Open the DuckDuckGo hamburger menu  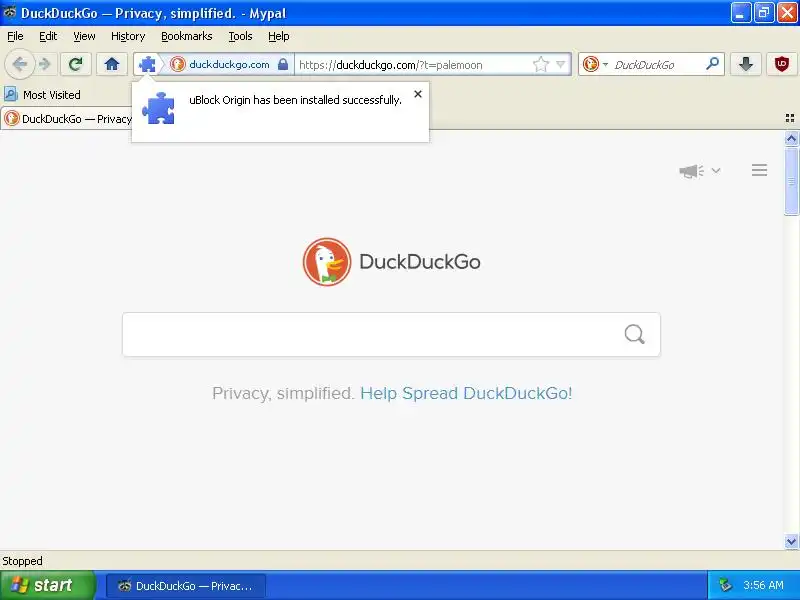(759, 170)
